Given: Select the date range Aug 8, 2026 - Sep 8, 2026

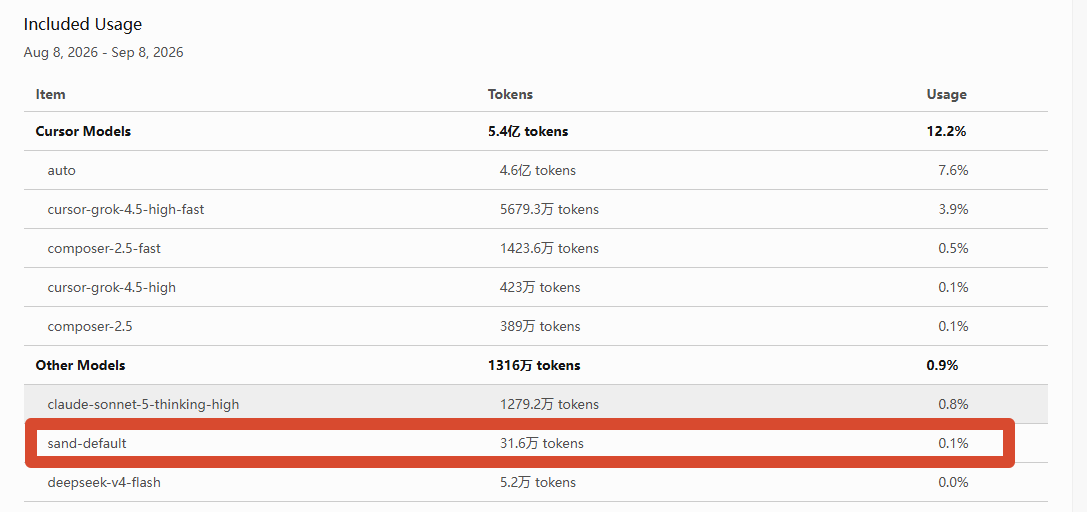Looking at the screenshot, I should tap(103, 53).
